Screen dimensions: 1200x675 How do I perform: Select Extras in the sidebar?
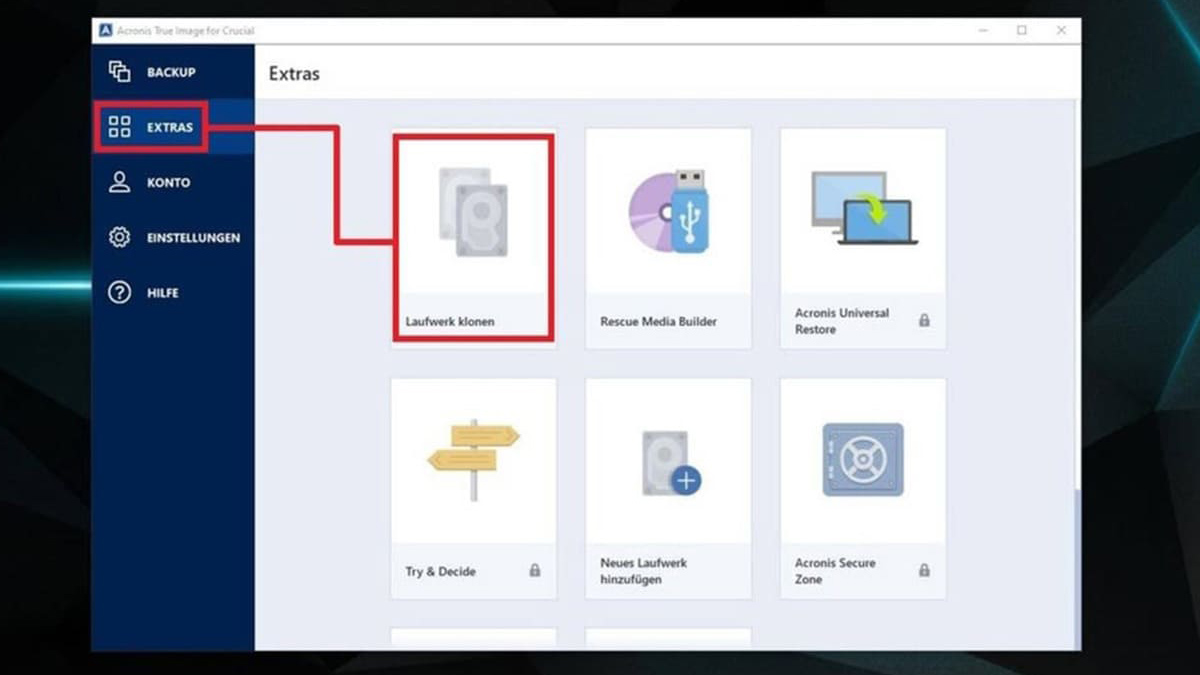coord(172,127)
